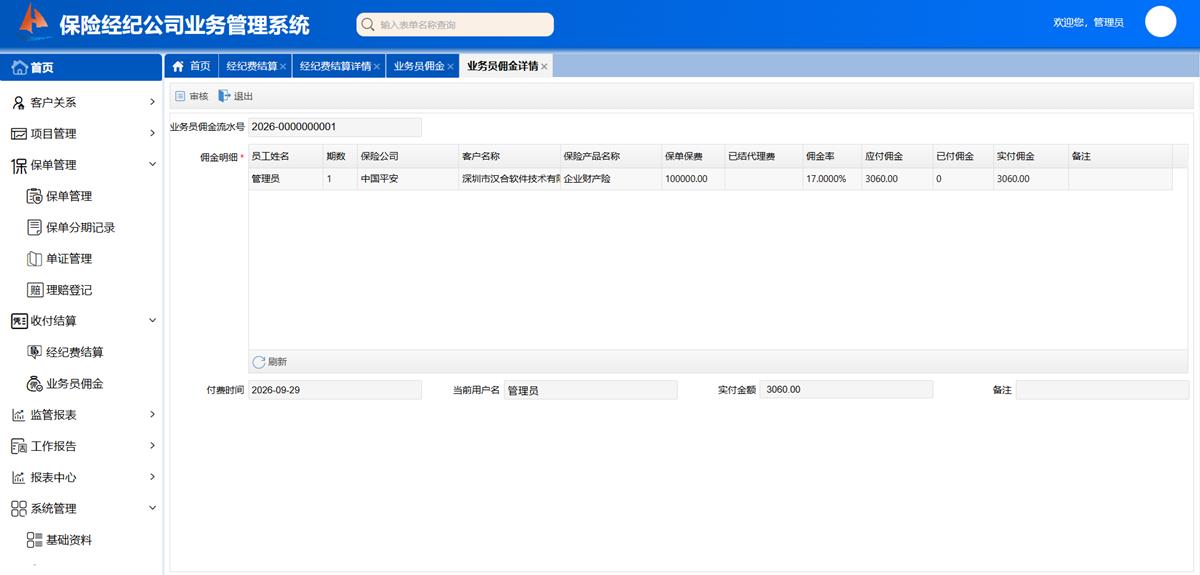Focus the header search input field
Viewport: 1200px width, 575px height.
455,25
